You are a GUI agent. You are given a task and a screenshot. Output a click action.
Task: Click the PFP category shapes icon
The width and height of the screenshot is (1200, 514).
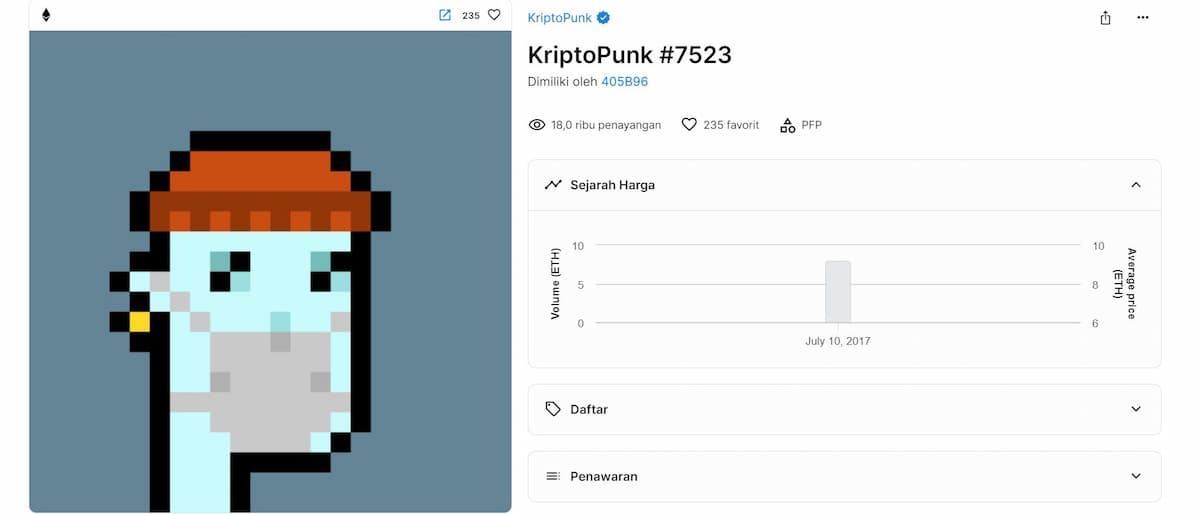(x=787, y=125)
